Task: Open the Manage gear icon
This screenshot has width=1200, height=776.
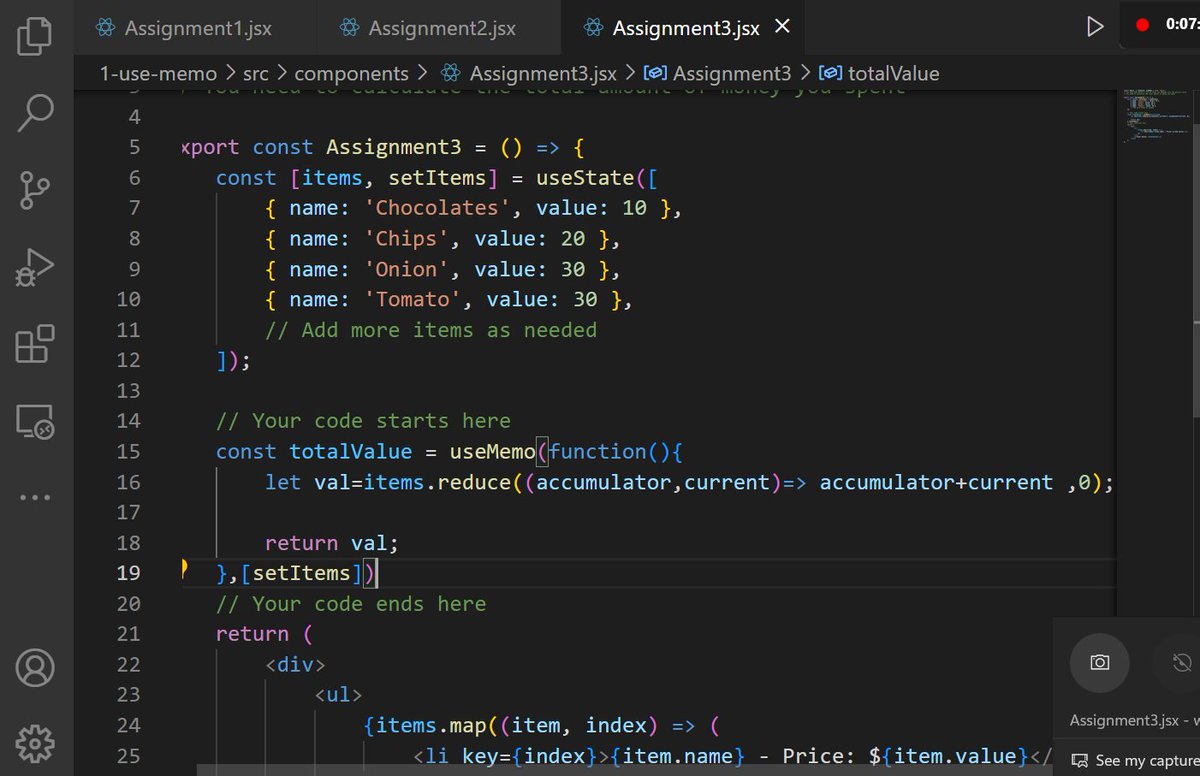Action: point(35,743)
